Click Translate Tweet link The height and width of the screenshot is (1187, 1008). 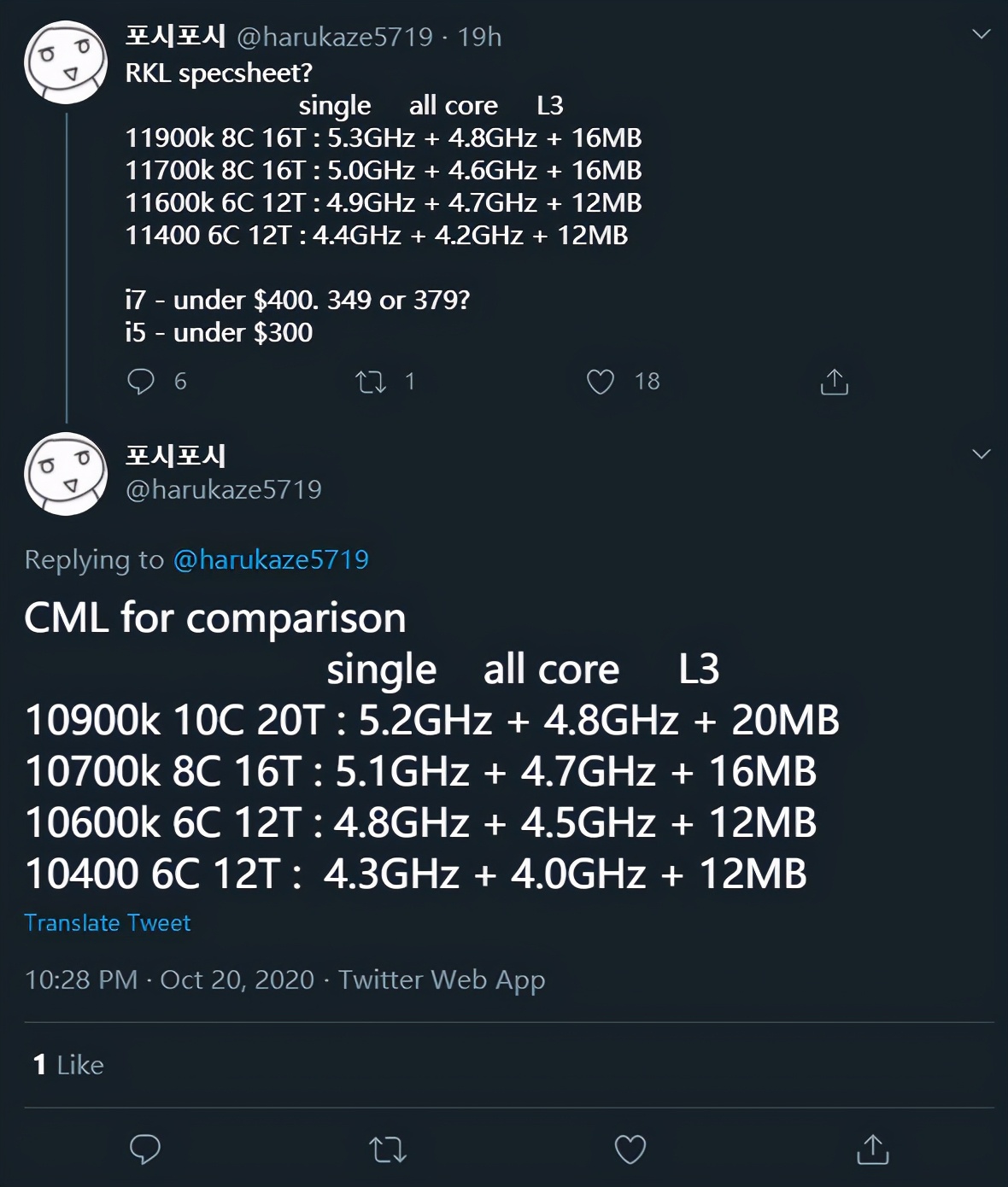click(108, 923)
